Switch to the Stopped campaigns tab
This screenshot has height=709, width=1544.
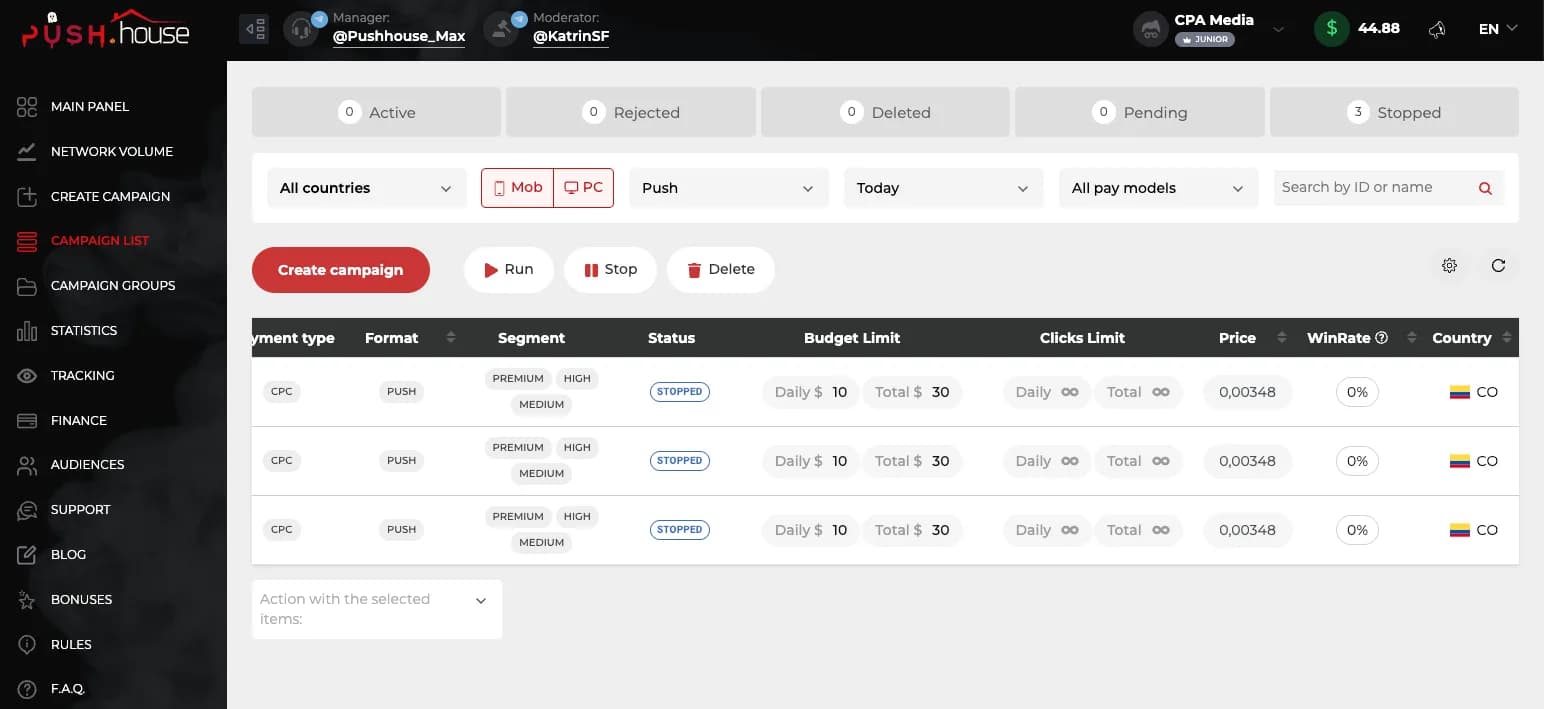tap(1394, 112)
